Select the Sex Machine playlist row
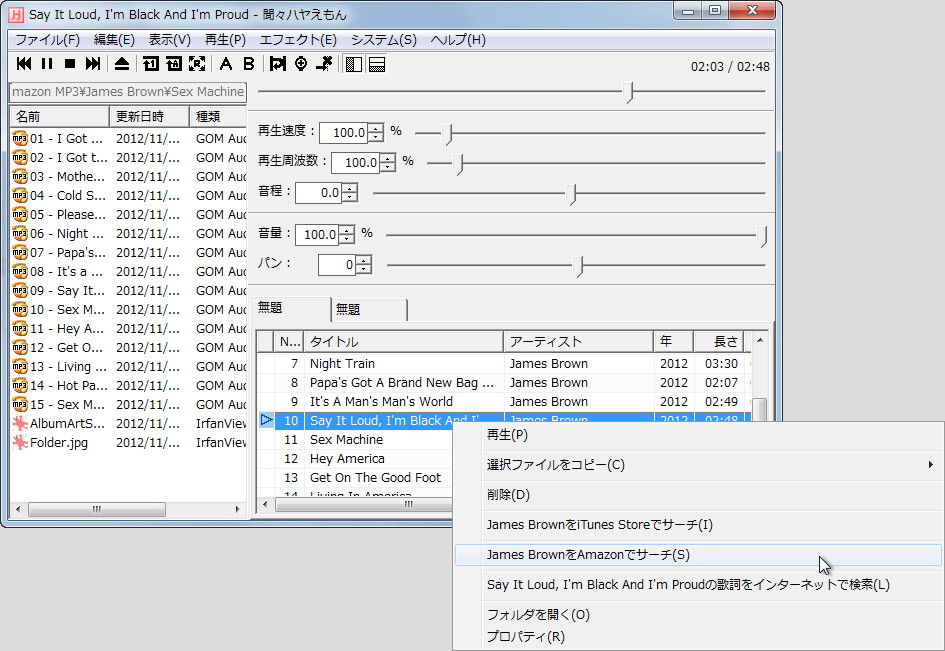Image resolution: width=945 pixels, height=651 pixels. pyautogui.click(x=356, y=440)
